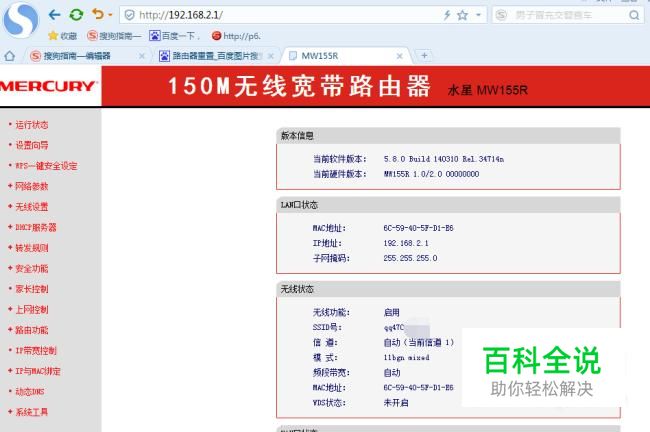Click 无线功能 value 启用
The width and height of the screenshot is (650, 432).
pos(392,312)
